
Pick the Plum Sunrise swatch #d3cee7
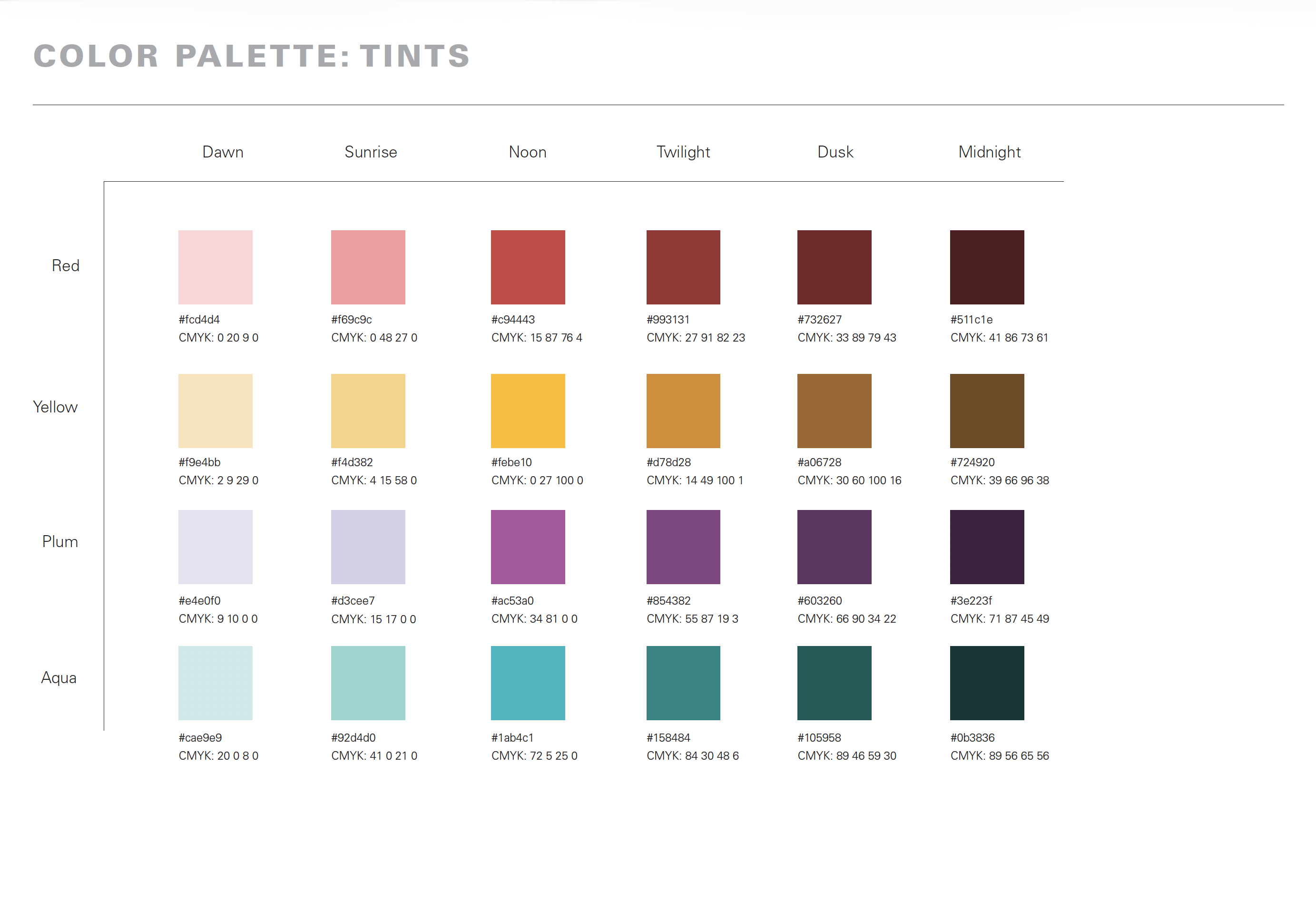click(368, 547)
